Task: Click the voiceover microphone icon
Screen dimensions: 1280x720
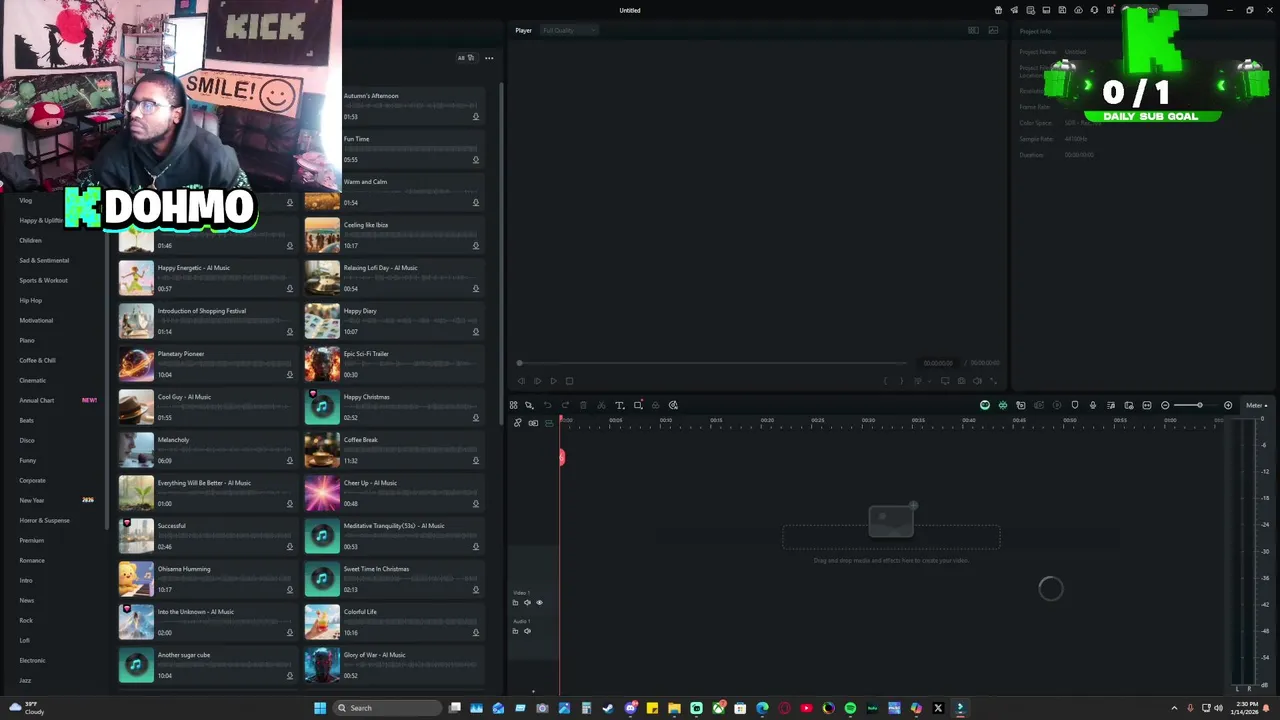Action: tap(1092, 405)
